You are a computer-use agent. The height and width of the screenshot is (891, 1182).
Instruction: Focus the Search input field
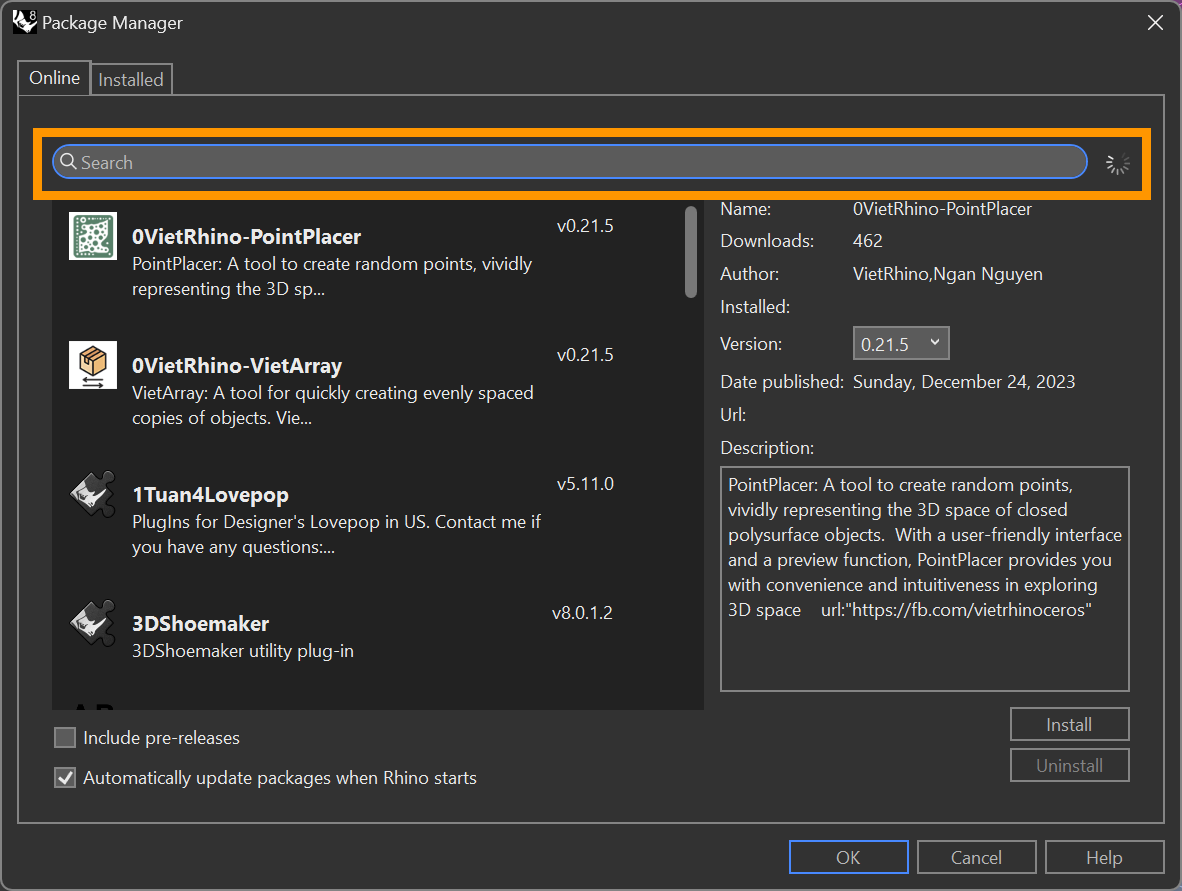click(569, 162)
